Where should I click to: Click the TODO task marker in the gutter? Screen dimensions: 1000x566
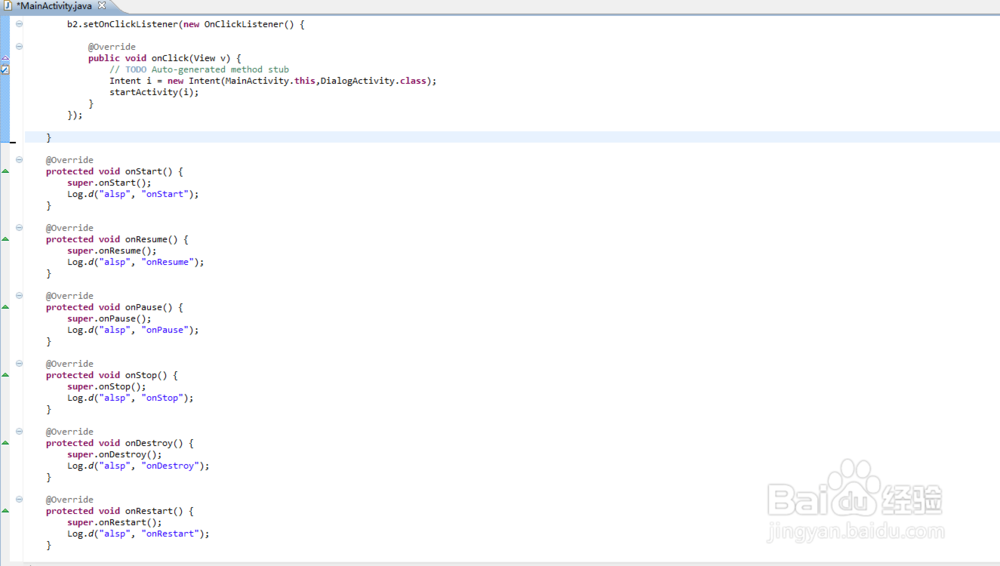5,70
